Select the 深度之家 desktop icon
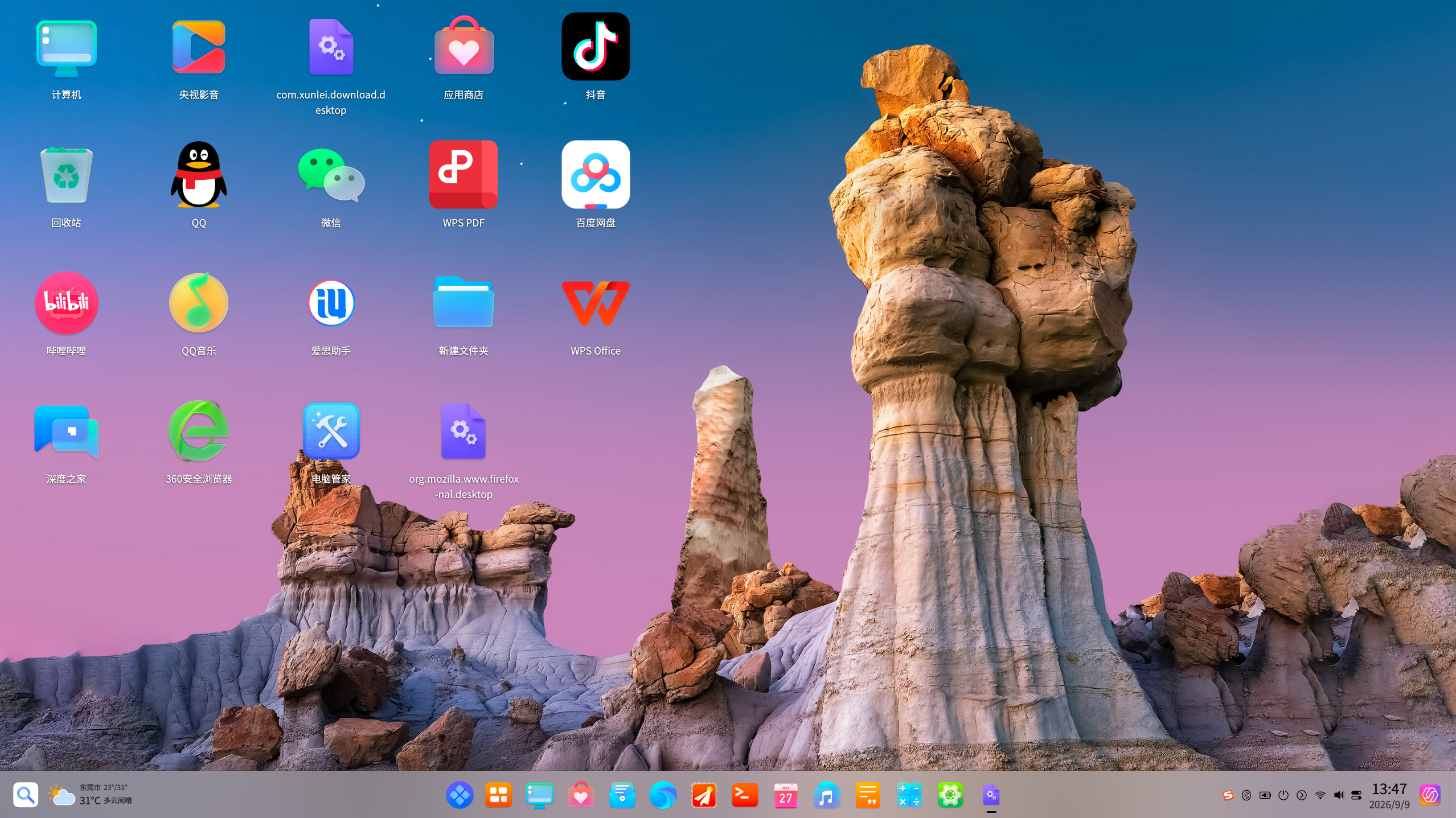 tap(66, 431)
